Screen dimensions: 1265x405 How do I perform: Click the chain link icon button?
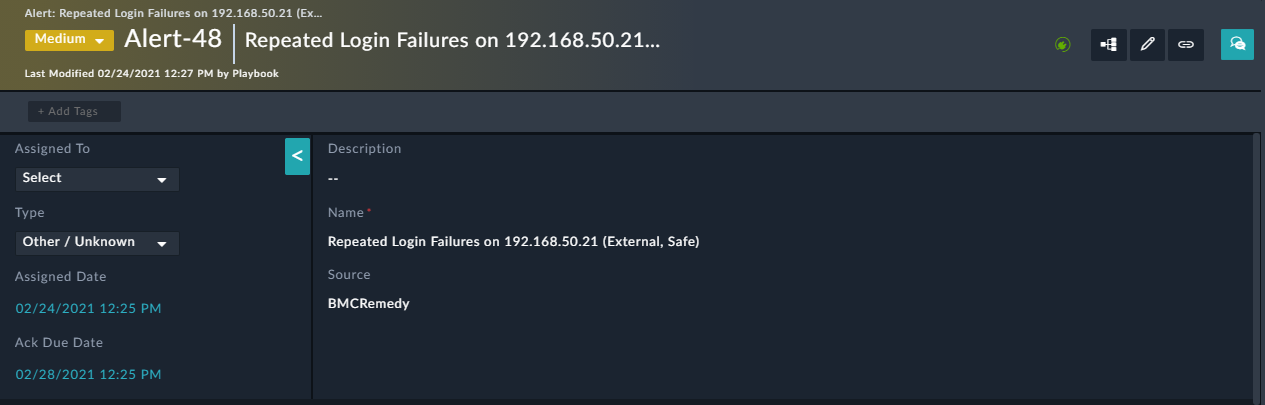[x=1186, y=44]
